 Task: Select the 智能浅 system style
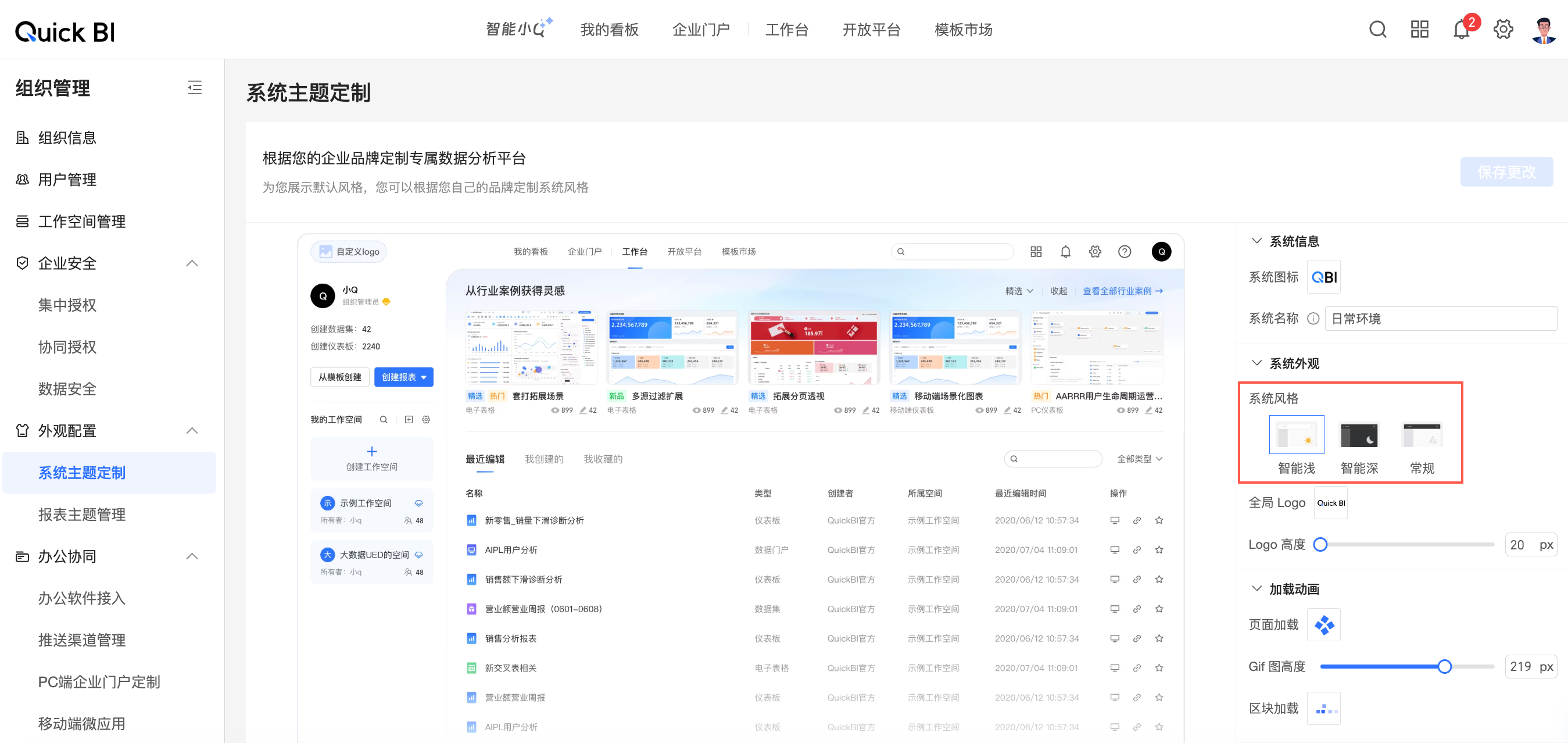click(1296, 435)
